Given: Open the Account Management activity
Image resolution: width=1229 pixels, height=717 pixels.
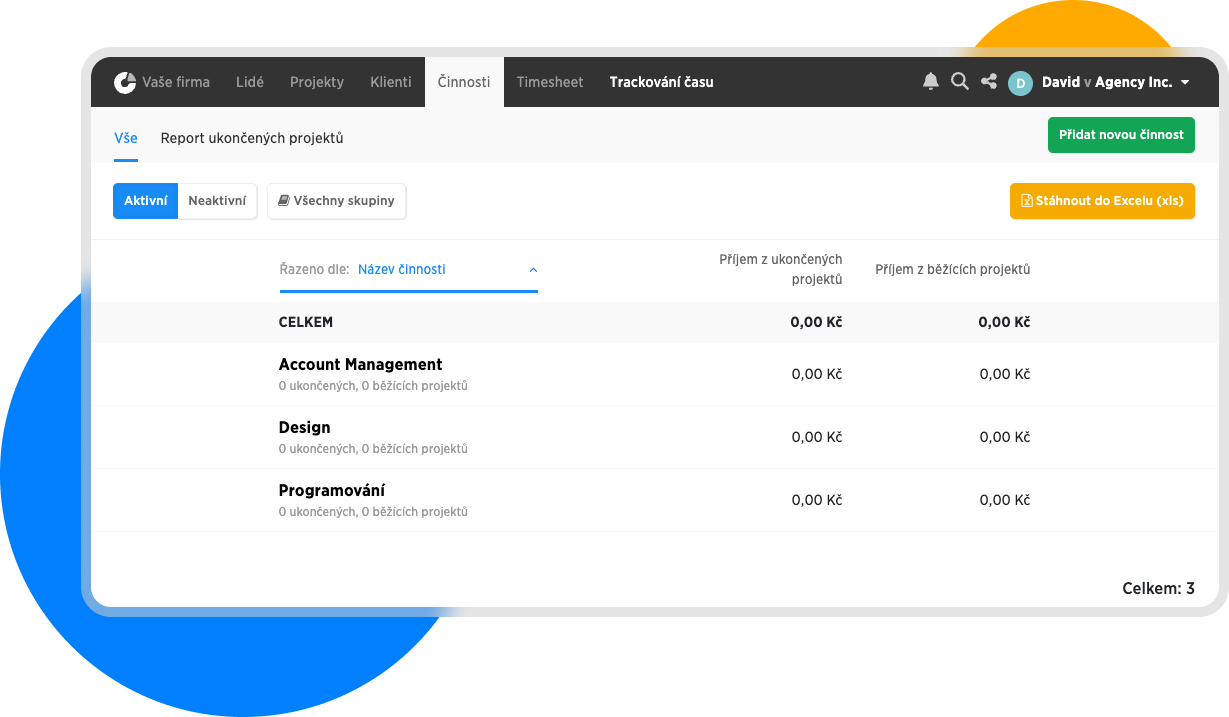Looking at the screenshot, I should pos(360,365).
